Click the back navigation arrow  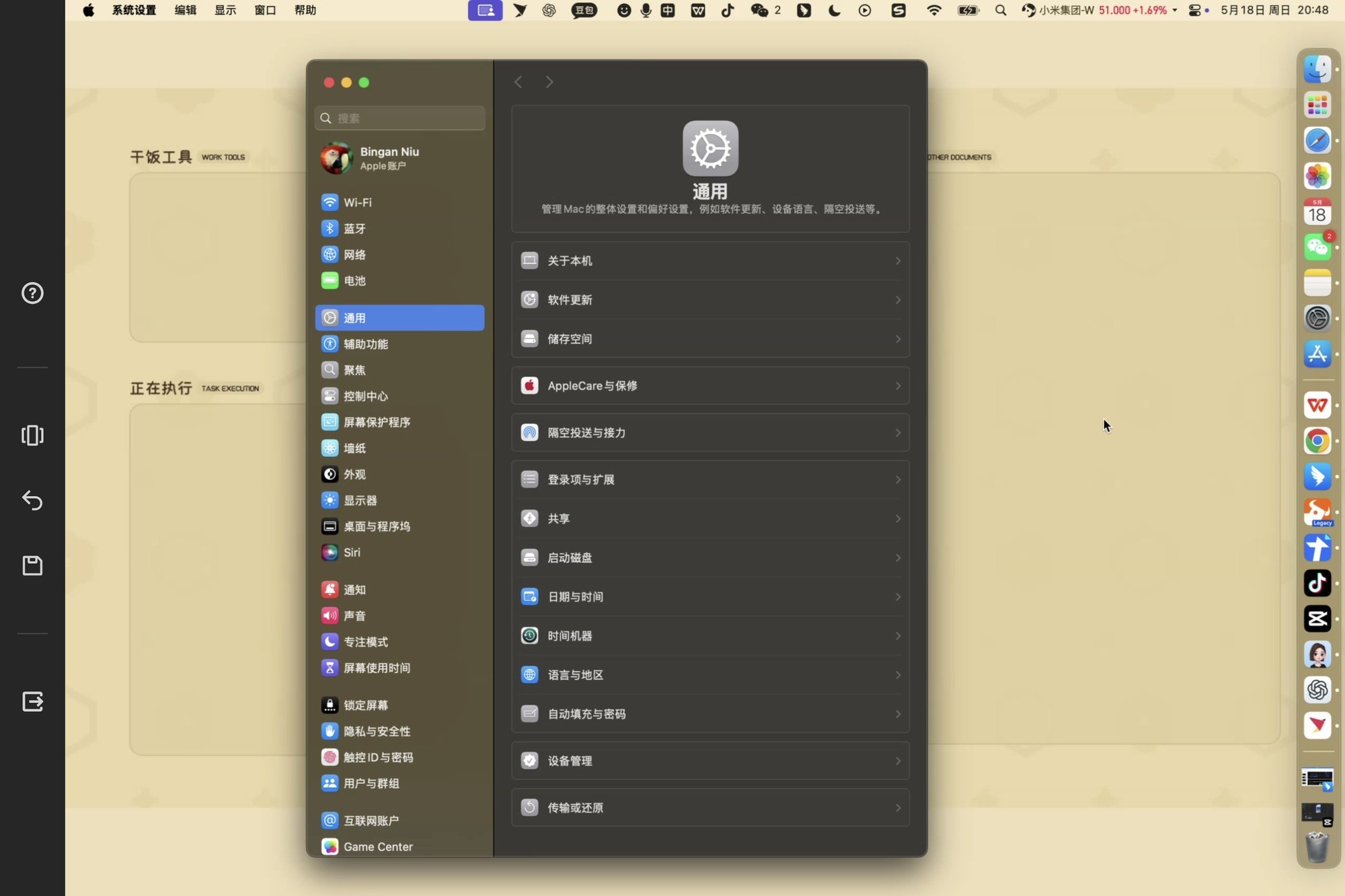click(x=518, y=82)
